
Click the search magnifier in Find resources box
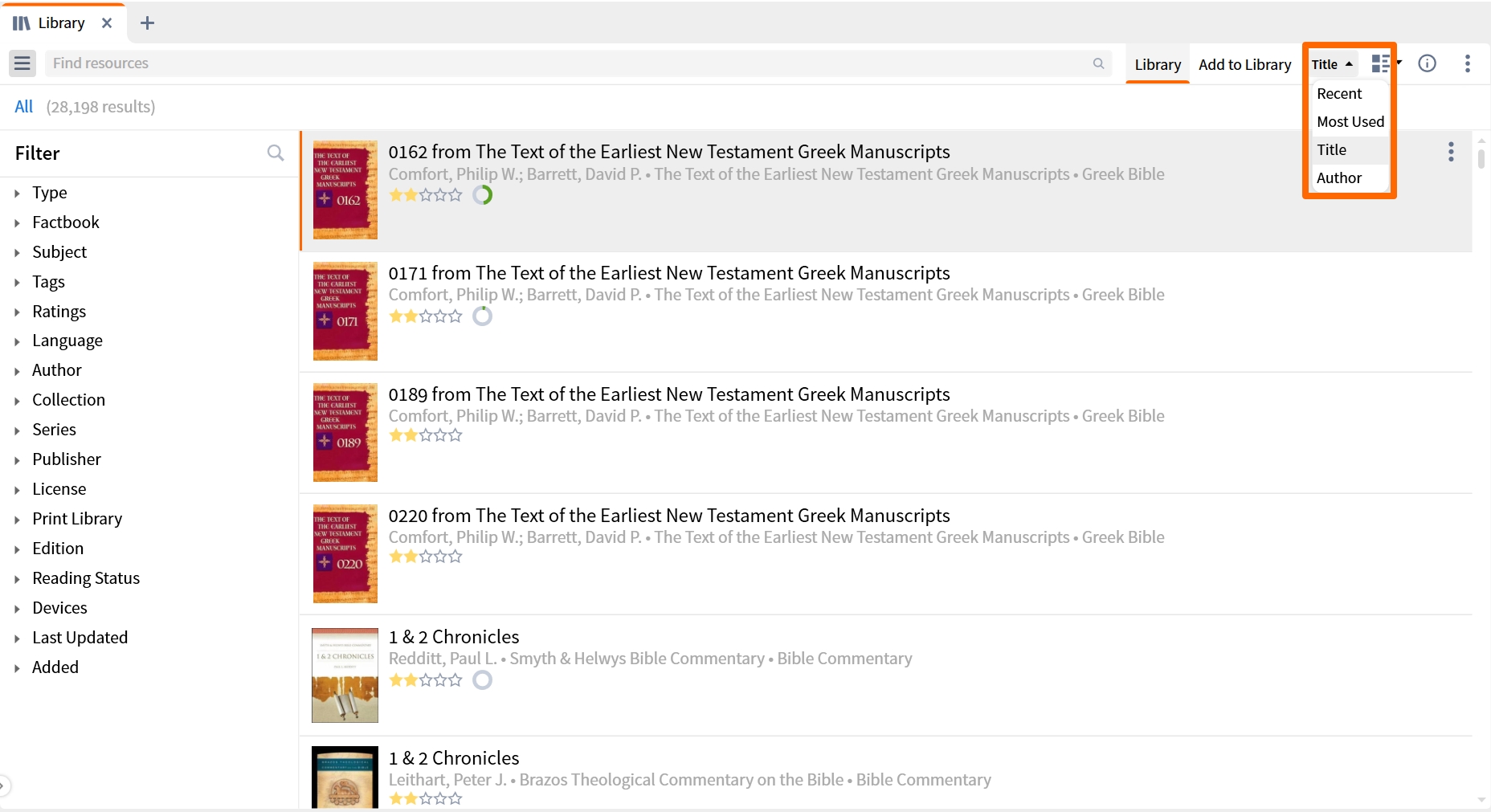tap(1098, 63)
